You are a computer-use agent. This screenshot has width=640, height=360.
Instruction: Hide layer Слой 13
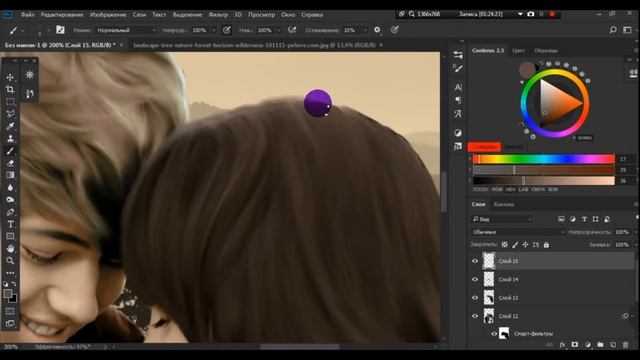coord(475,298)
